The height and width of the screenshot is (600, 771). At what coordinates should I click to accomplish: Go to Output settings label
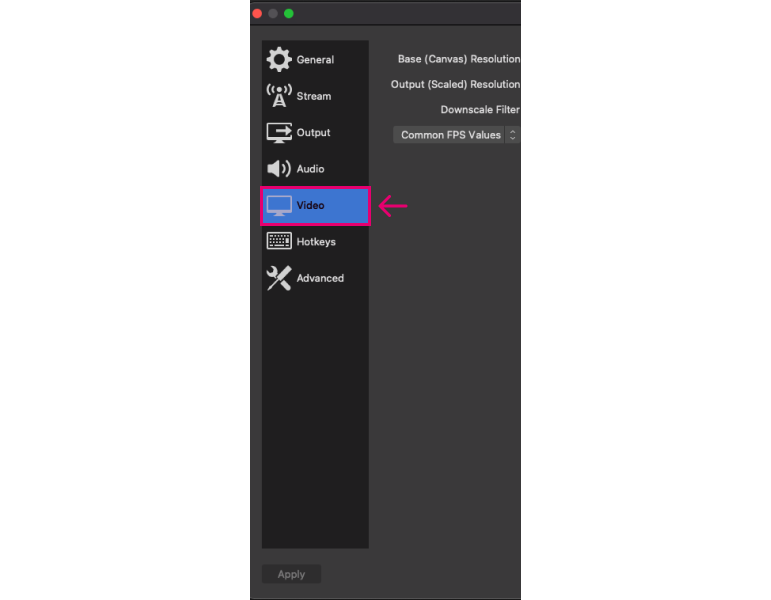tap(313, 132)
